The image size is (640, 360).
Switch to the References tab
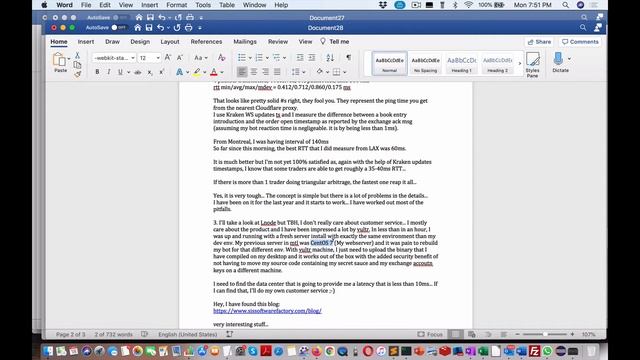(206, 42)
